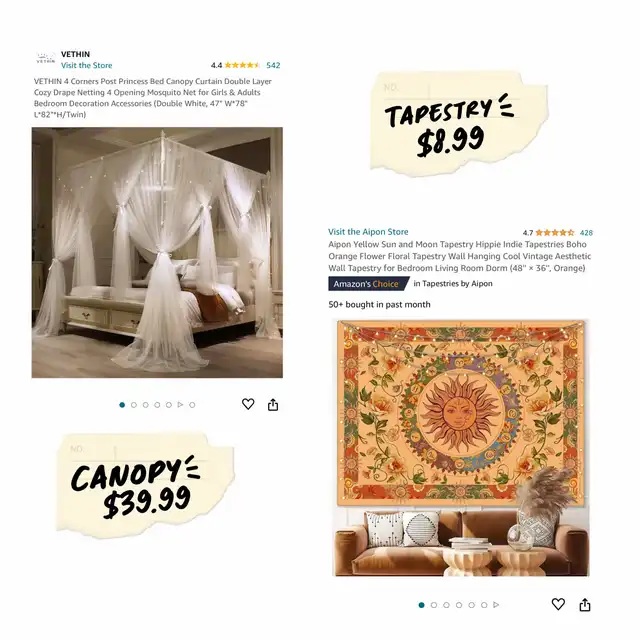640x640 pixels.
Task: Play the tapestry product video indicator
Action: (x=496, y=604)
